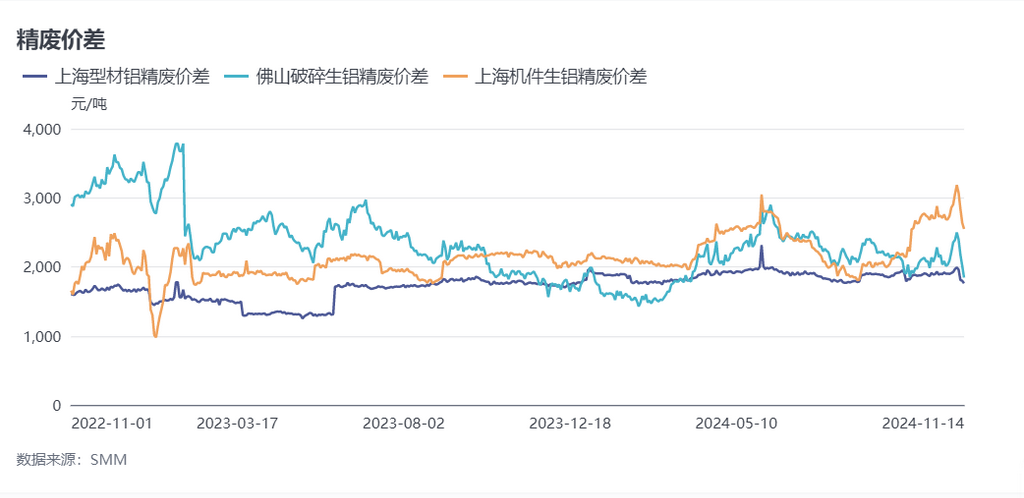Click the 元/吨 unit label
The height and width of the screenshot is (498, 1024).
coord(88,104)
